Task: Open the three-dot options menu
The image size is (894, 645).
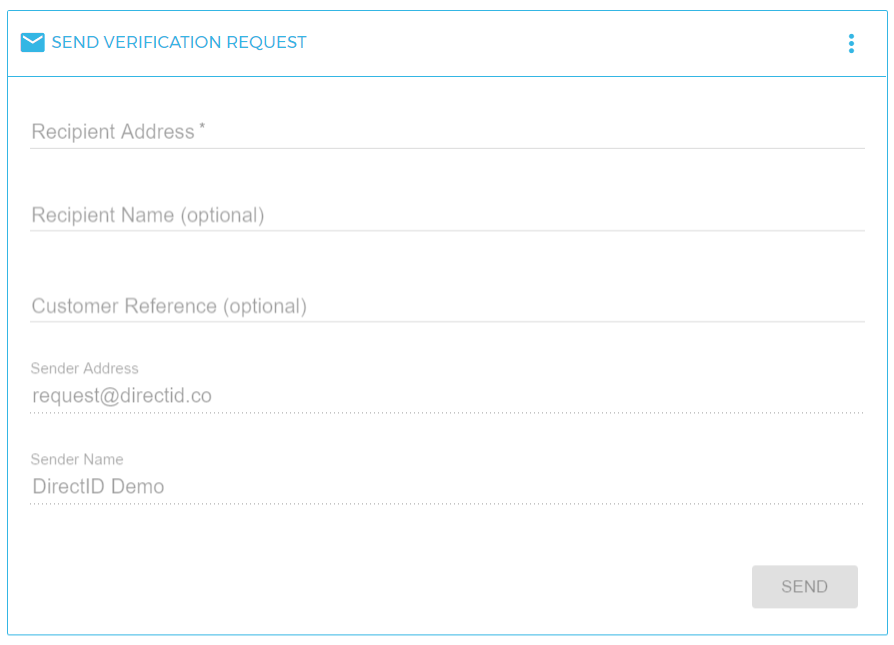Action: (851, 43)
